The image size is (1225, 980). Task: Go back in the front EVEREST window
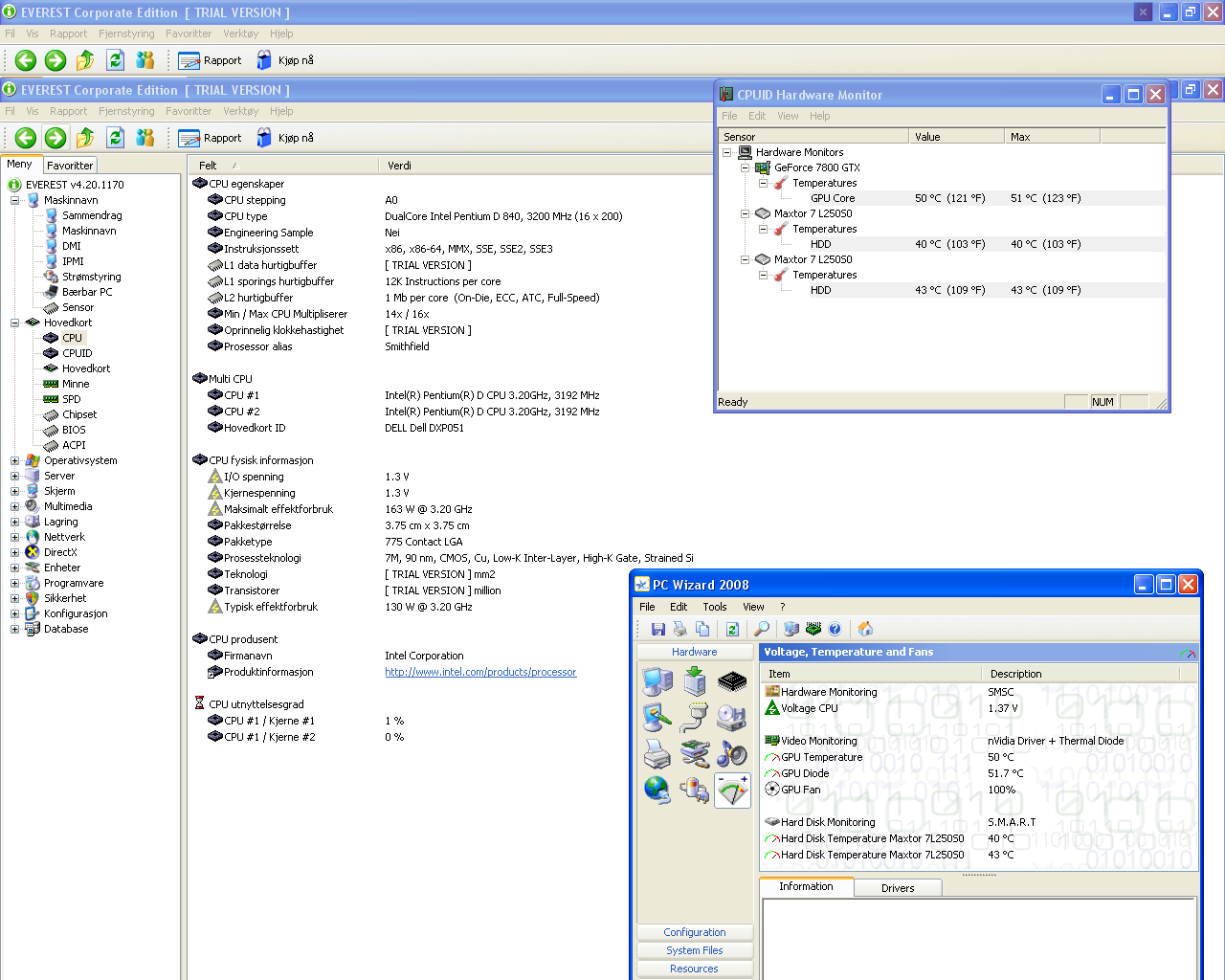26,138
